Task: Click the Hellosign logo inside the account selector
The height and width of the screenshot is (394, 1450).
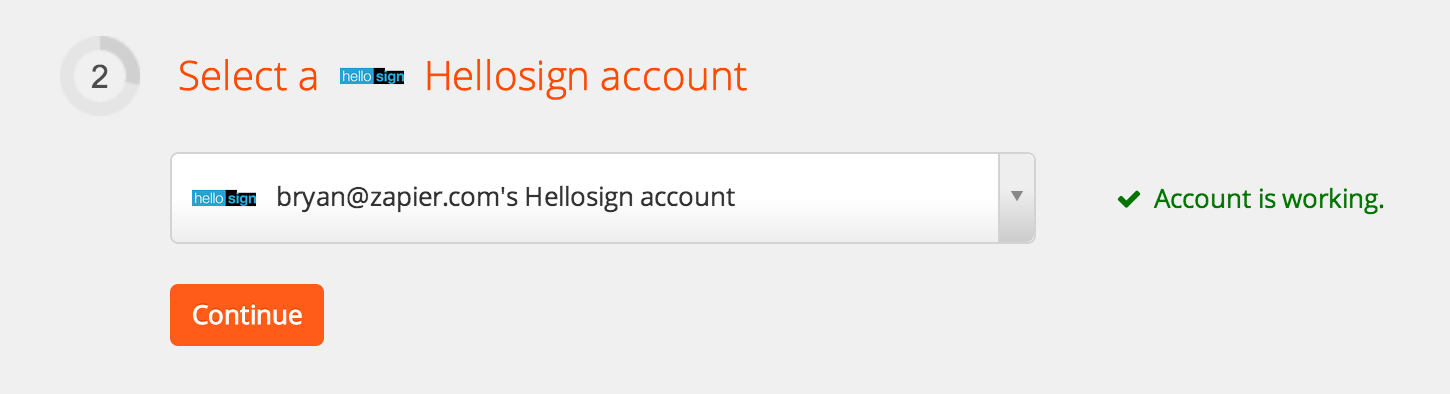Action: point(224,198)
